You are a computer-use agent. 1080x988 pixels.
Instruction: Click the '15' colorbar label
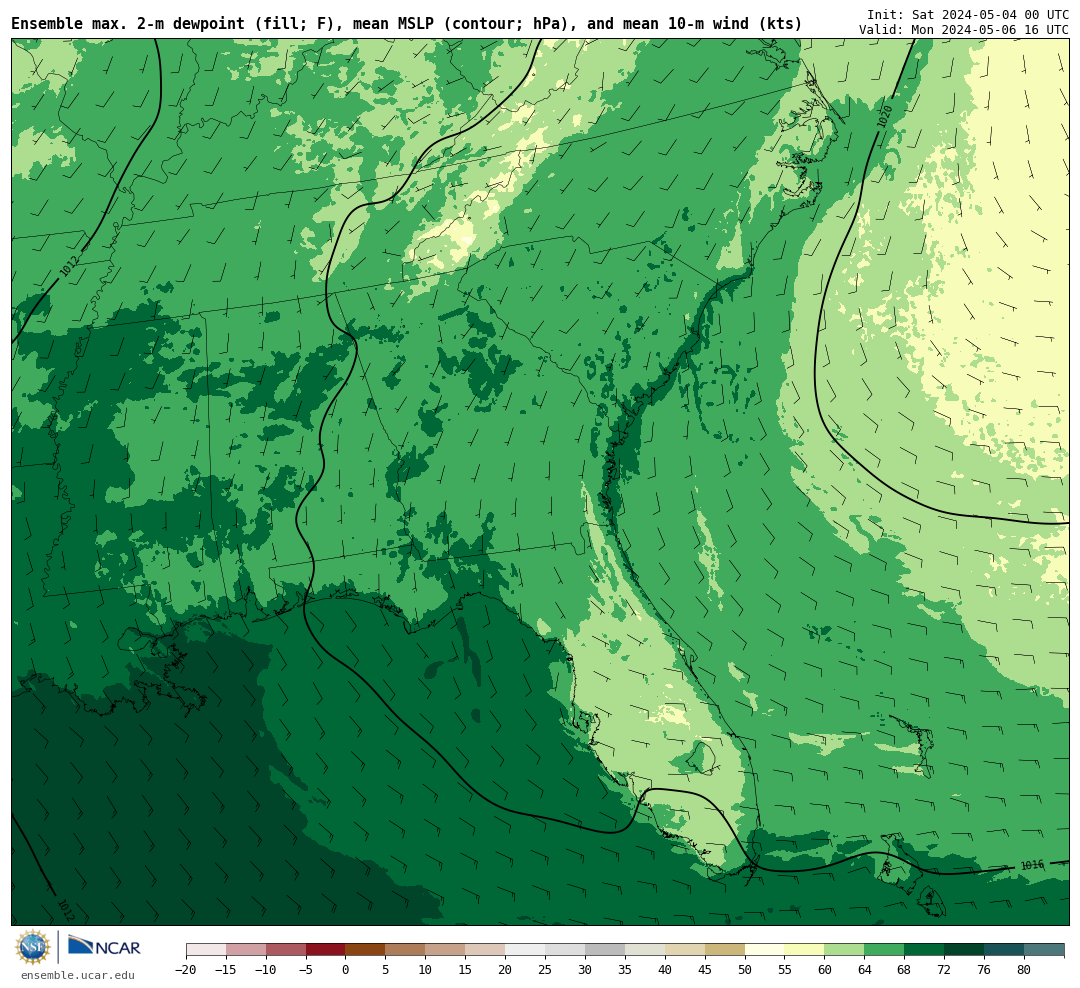point(466,969)
